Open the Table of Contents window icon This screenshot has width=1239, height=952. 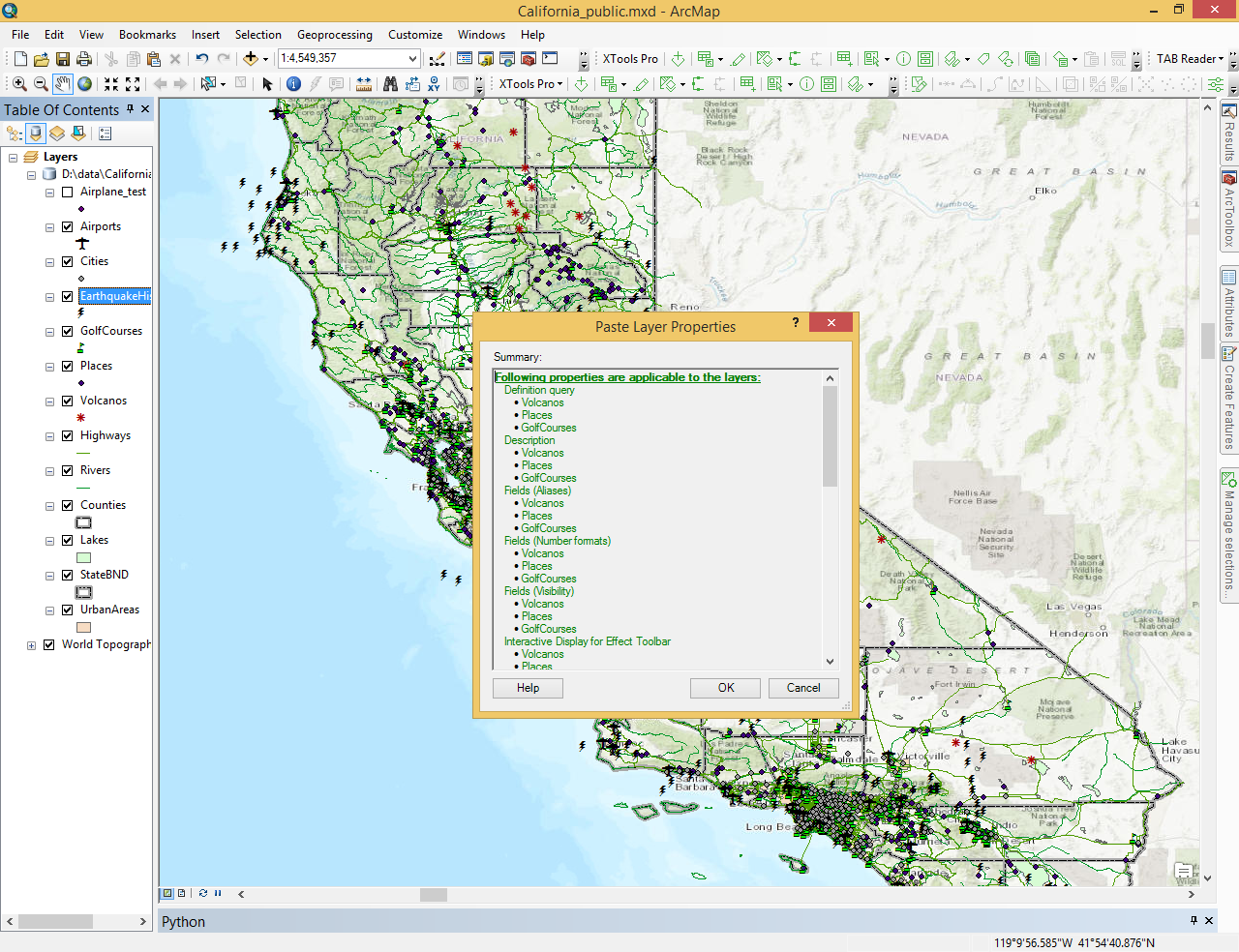click(465, 59)
